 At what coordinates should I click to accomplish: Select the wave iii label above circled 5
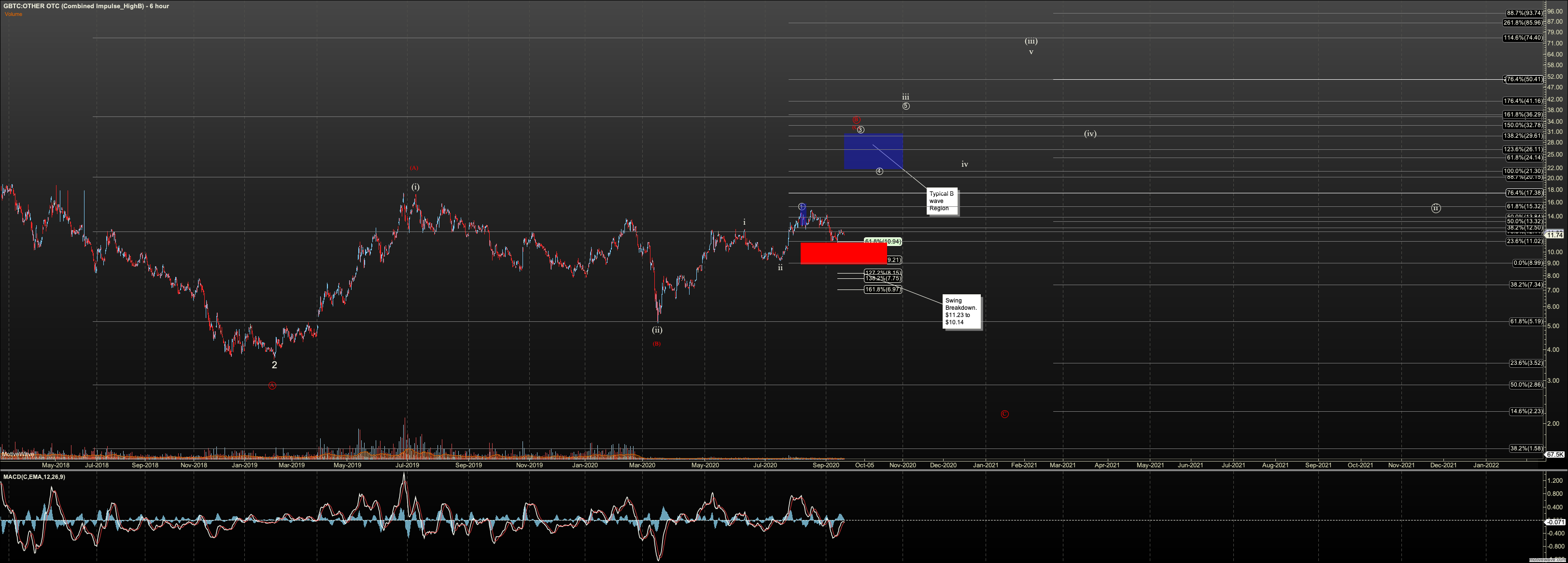coord(906,97)
